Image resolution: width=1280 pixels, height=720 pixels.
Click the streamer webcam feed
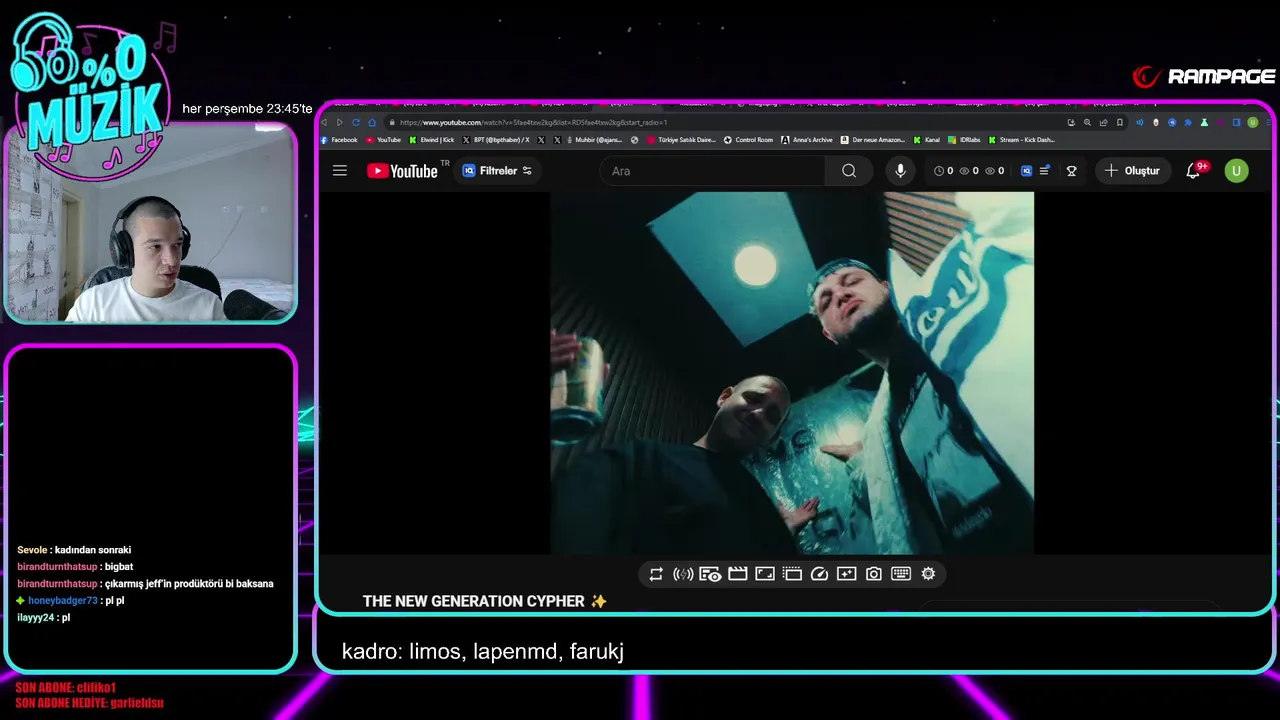[x=151, y=224]
